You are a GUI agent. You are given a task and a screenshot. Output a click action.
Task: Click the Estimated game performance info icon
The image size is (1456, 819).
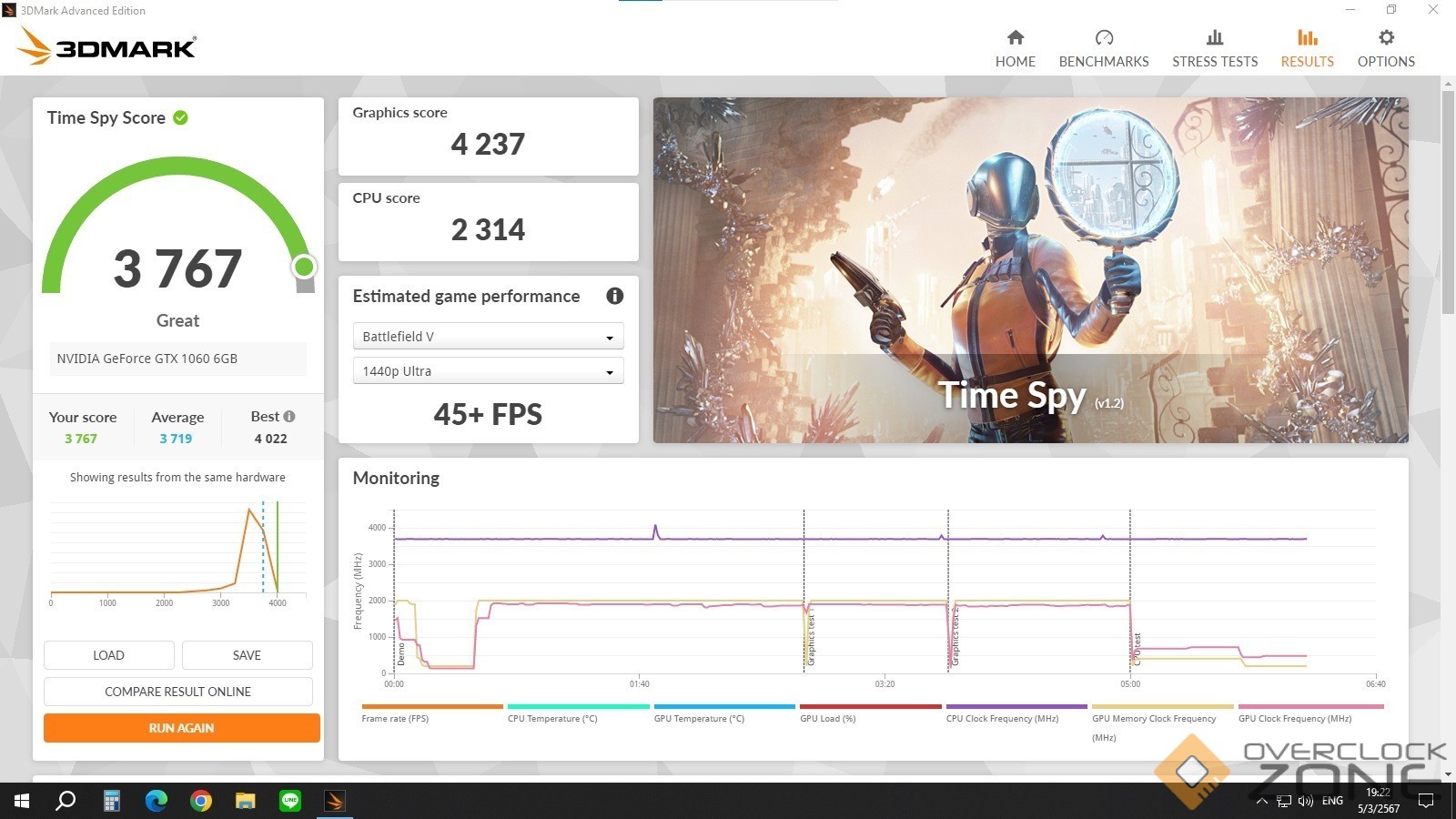point(615,296)
